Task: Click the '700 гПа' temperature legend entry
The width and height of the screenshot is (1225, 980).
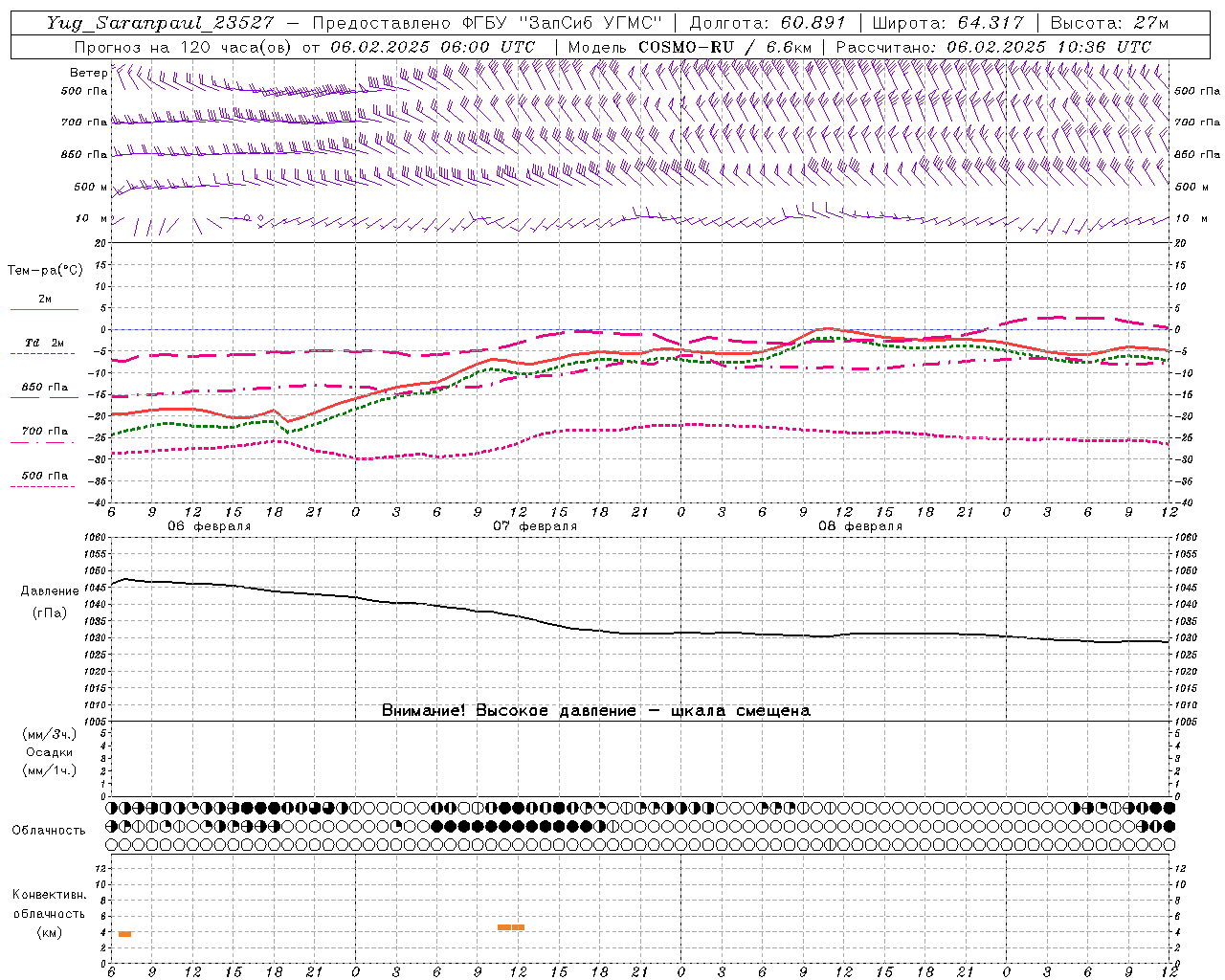Action: click(45, 432)
